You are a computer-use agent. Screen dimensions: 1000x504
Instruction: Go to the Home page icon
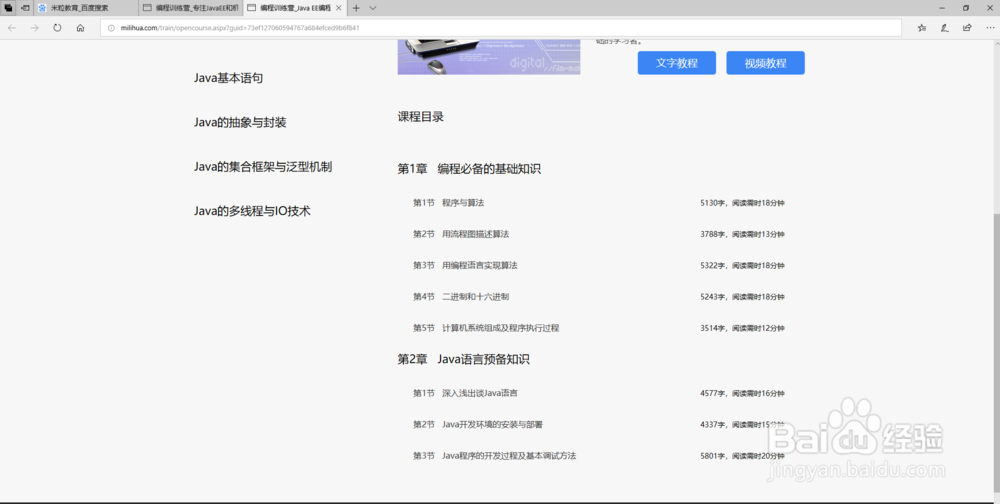80,28
